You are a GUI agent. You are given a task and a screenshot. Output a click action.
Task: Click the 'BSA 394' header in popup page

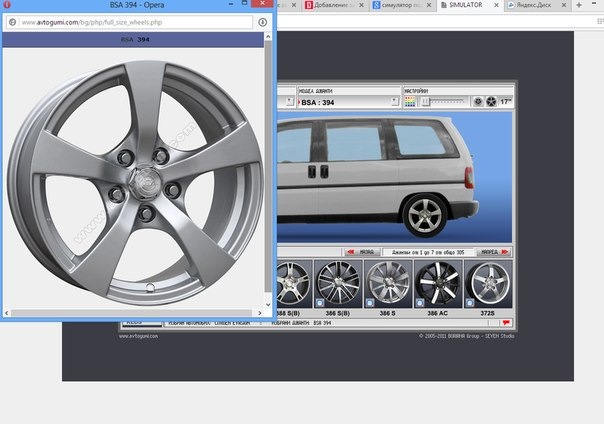pos(135,39)
